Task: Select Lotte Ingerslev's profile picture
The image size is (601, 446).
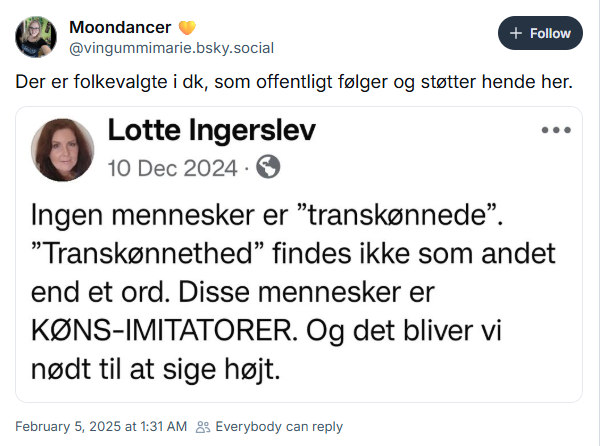Action: coord(62,150)
